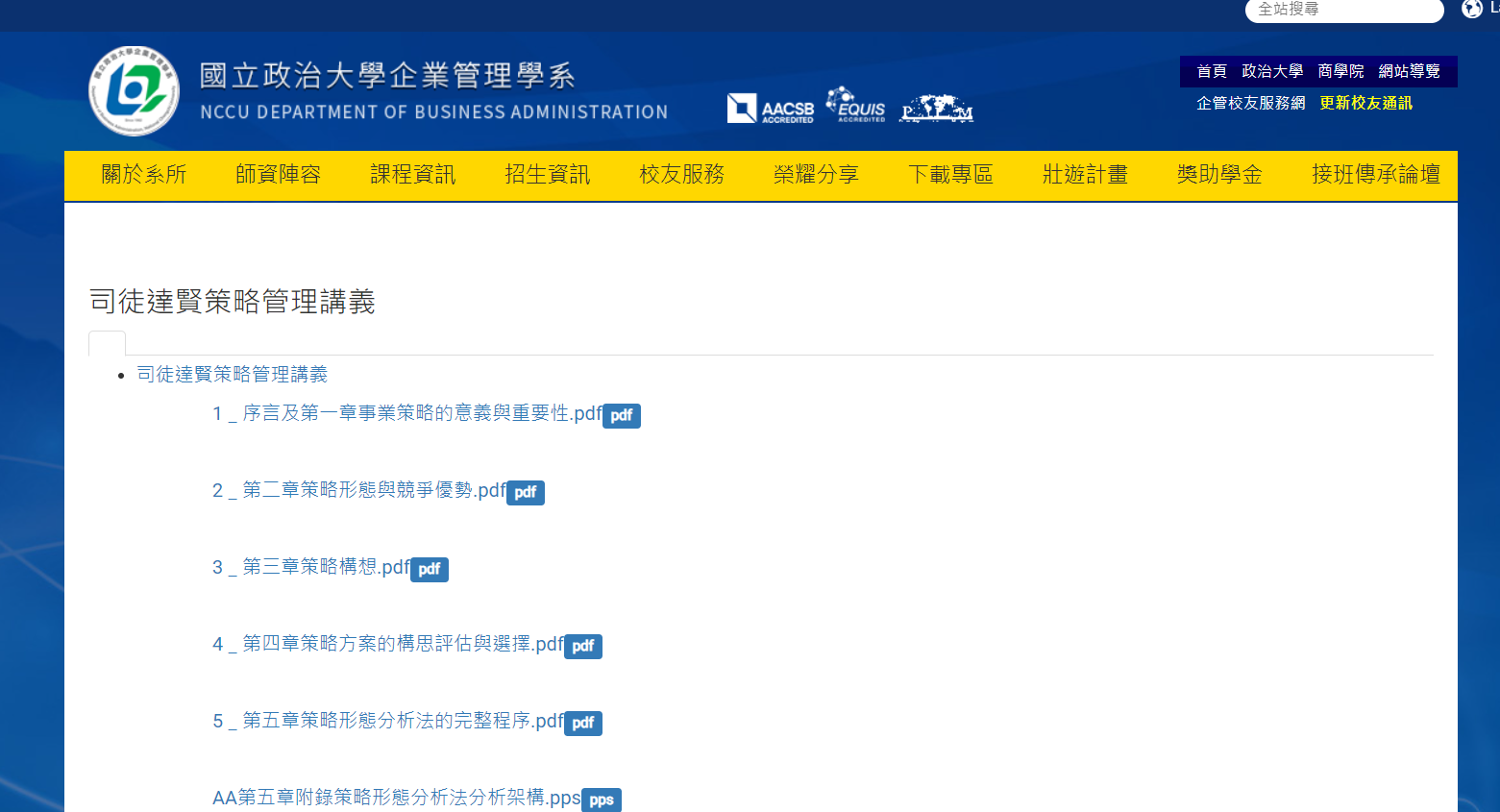Click pdf badge for 序言及第一章 file
The height and width of the screenshot is (812, 1500).
coord(622,415)
